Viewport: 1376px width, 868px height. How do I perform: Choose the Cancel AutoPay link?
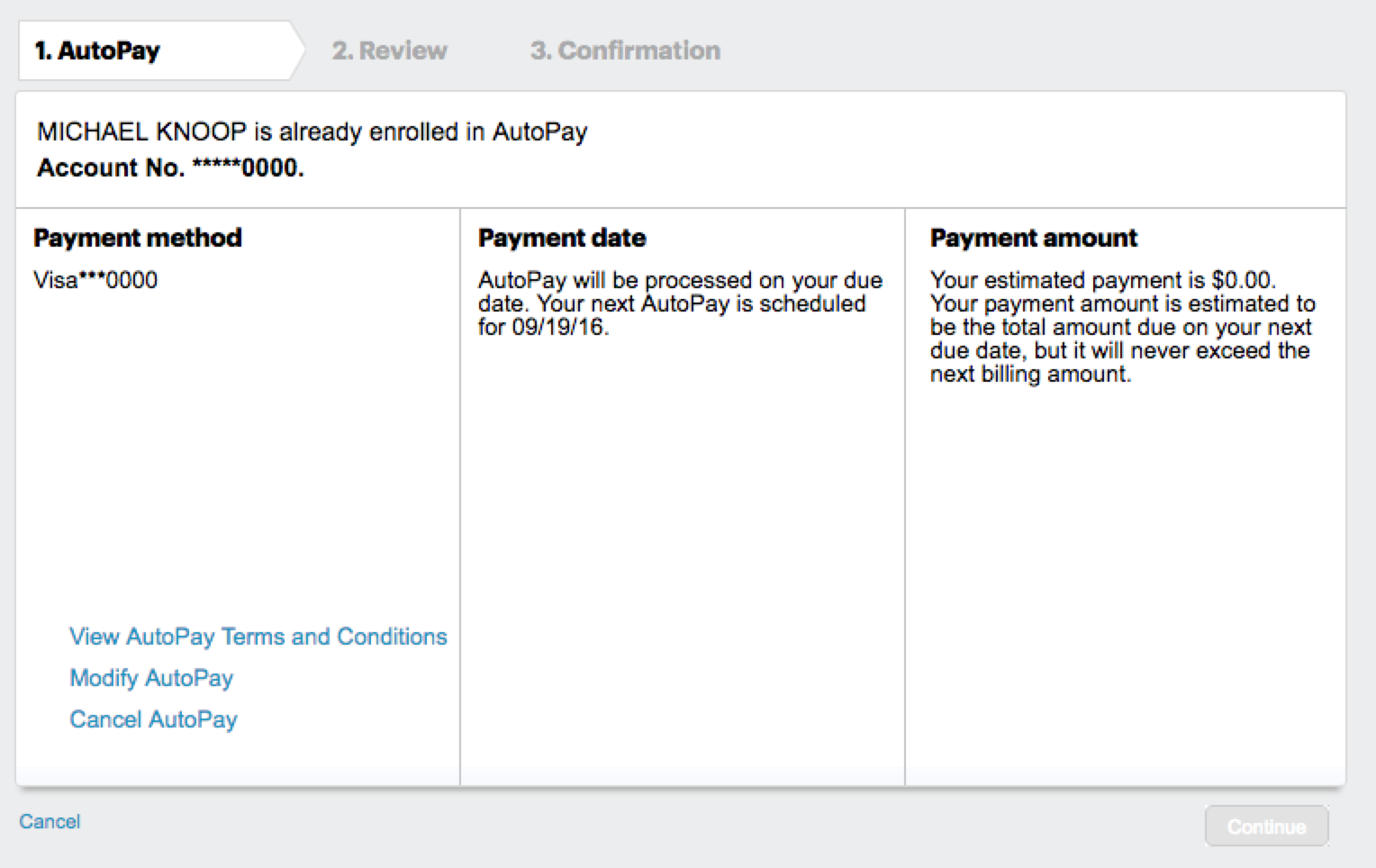coord(153,719)
